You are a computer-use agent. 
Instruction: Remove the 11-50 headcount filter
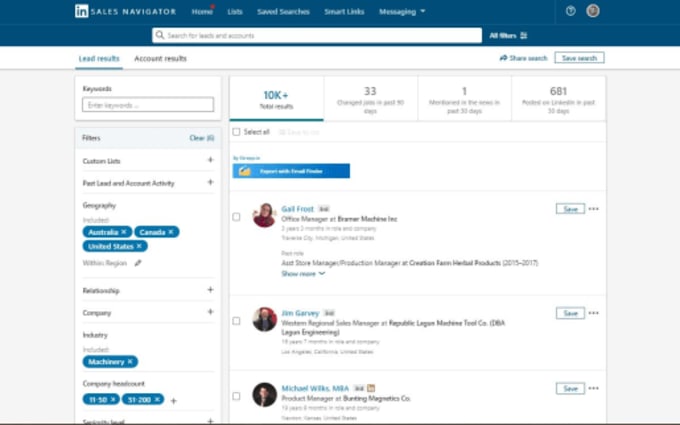point(113,399)
